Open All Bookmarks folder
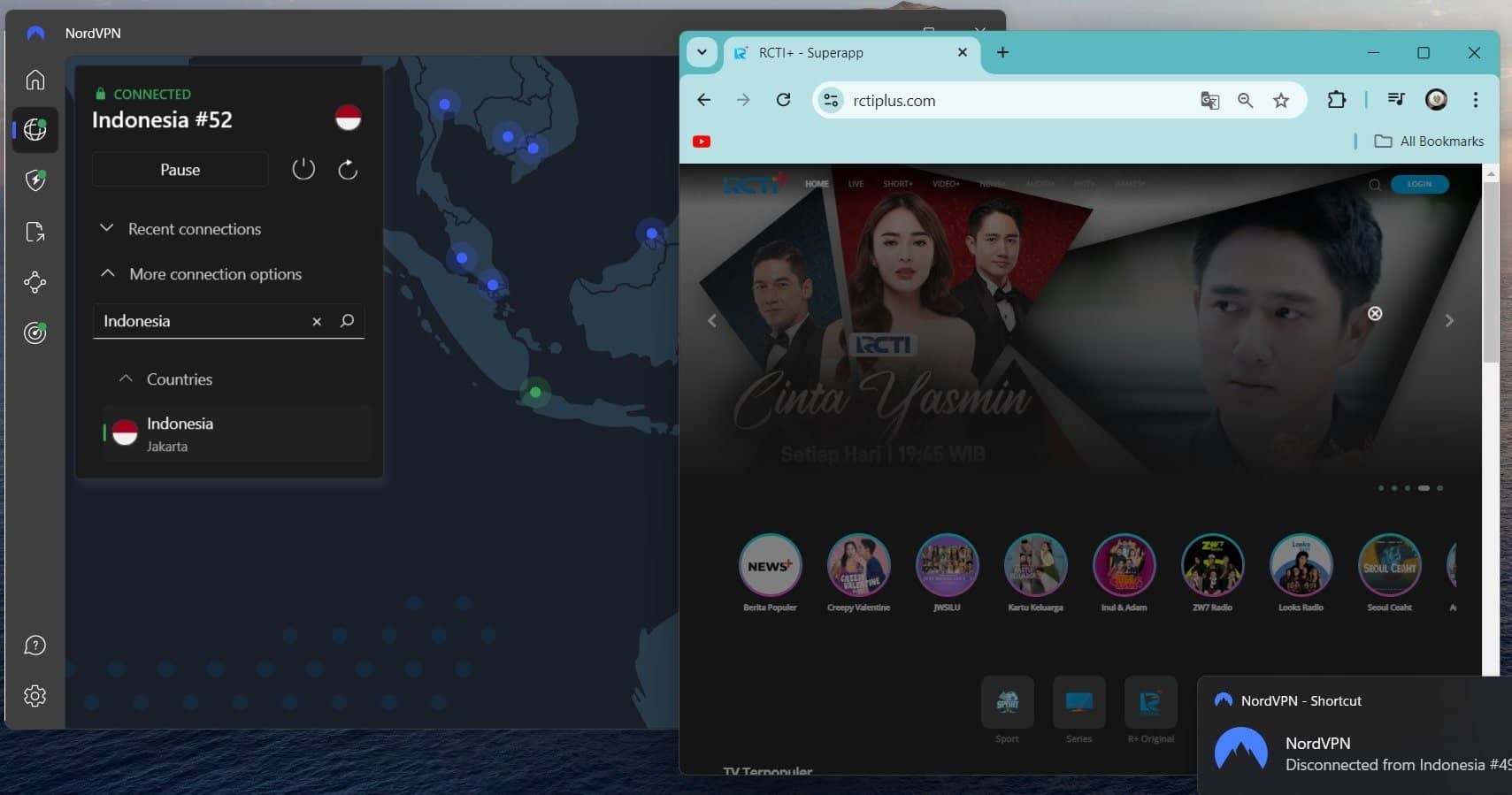1512x795 pixels. 1429,141
